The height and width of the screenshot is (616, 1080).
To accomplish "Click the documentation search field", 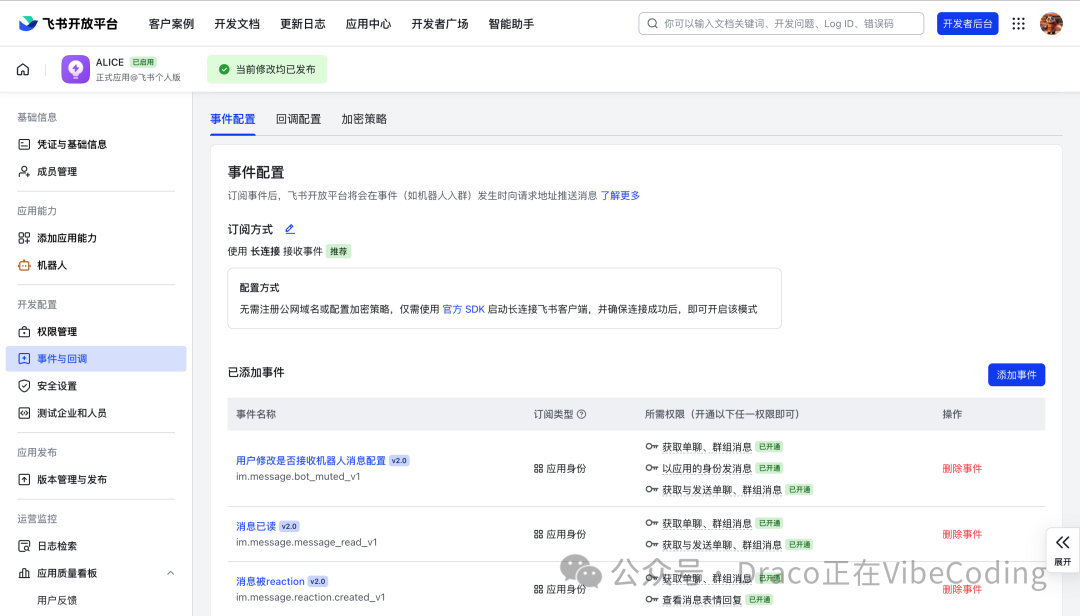I will pos(780,23).
